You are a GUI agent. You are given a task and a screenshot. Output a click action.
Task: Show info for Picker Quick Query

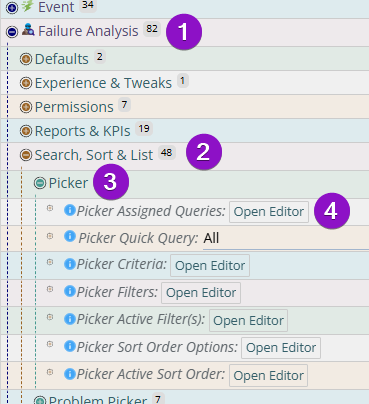(x=70, y=236)
